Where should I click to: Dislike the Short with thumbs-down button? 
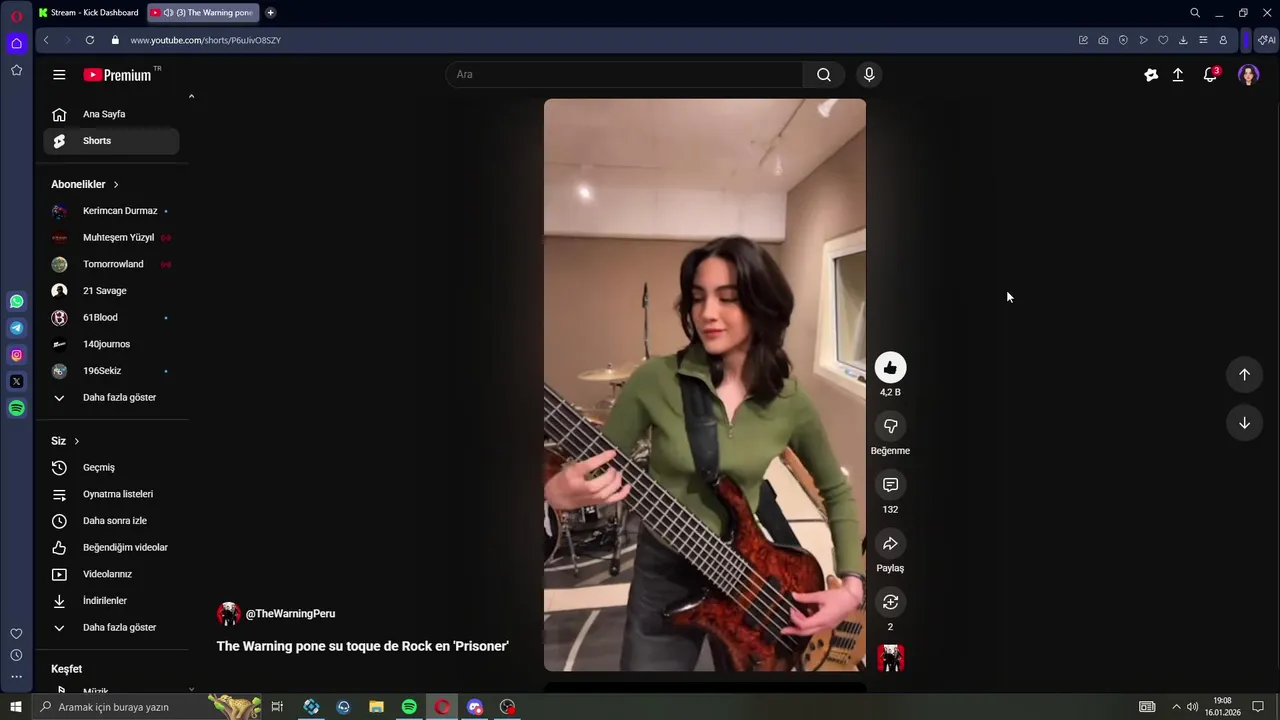[890, 426]
